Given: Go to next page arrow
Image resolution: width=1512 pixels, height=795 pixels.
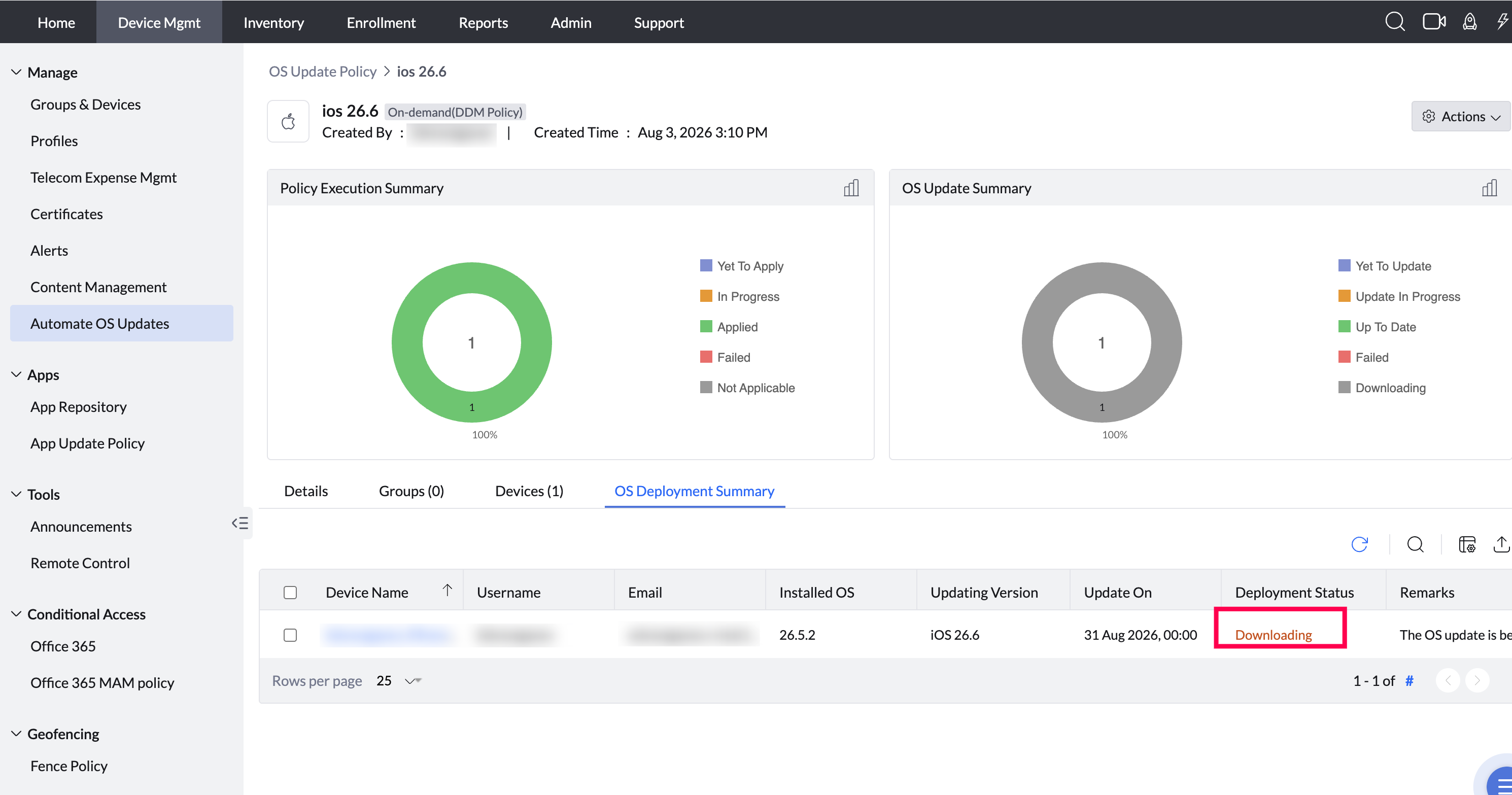Looking at the screenshot, I should pyautogui.click(x=1477, y=680).
